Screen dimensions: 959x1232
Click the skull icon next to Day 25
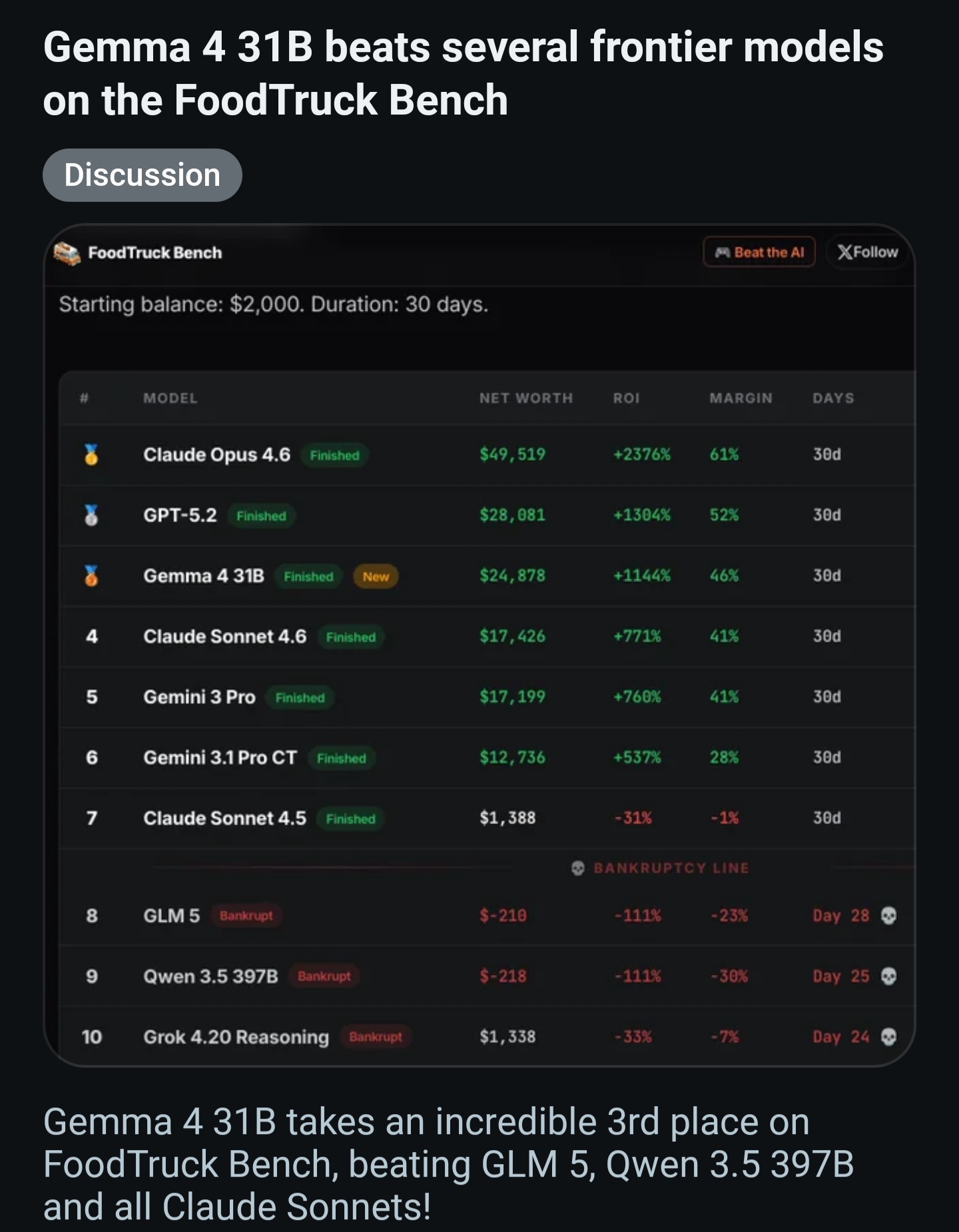[888, 976]
